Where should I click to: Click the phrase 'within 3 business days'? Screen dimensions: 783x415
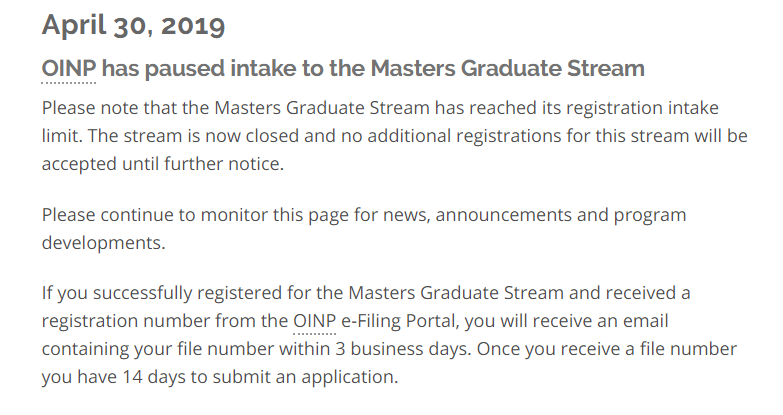[x=375, y=349]
